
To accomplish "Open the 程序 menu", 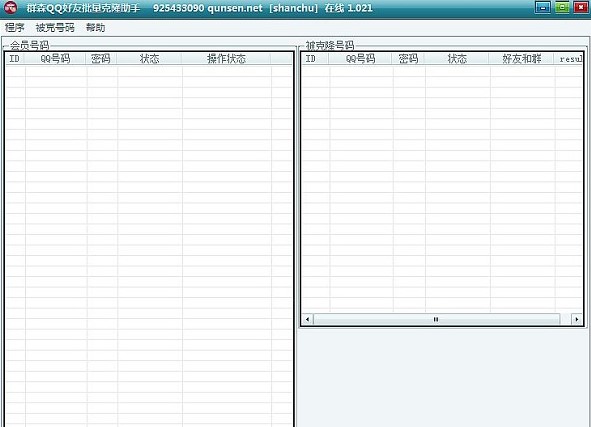I will pos(14,28).
